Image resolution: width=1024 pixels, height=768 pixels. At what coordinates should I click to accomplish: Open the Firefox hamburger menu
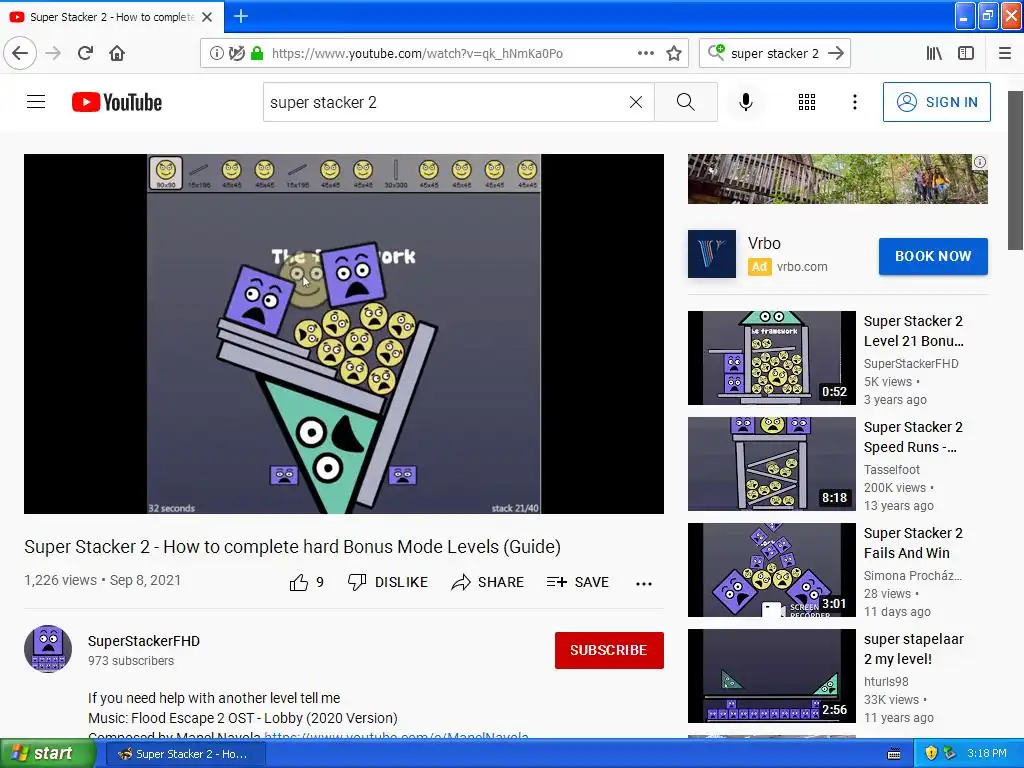point(1005,53)
